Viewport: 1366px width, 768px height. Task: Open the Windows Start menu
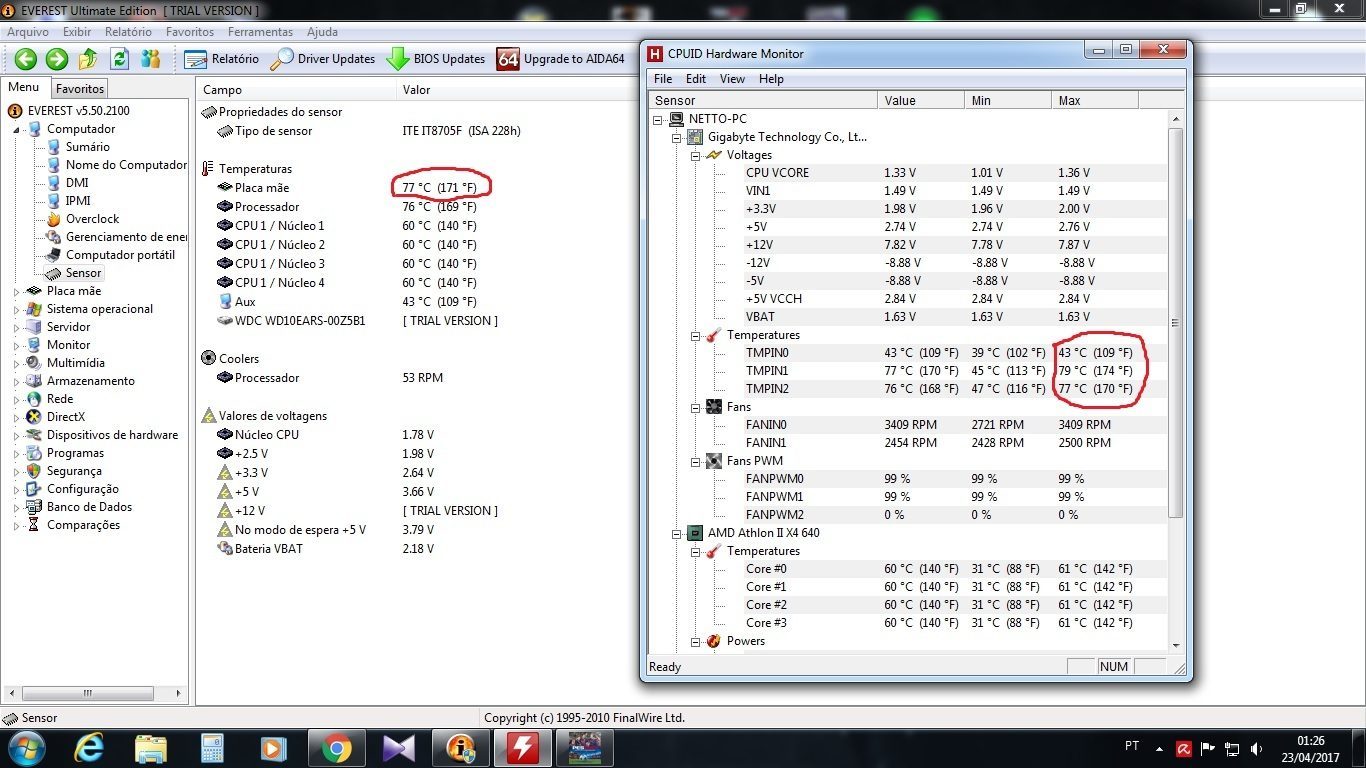tap(25, 748)
